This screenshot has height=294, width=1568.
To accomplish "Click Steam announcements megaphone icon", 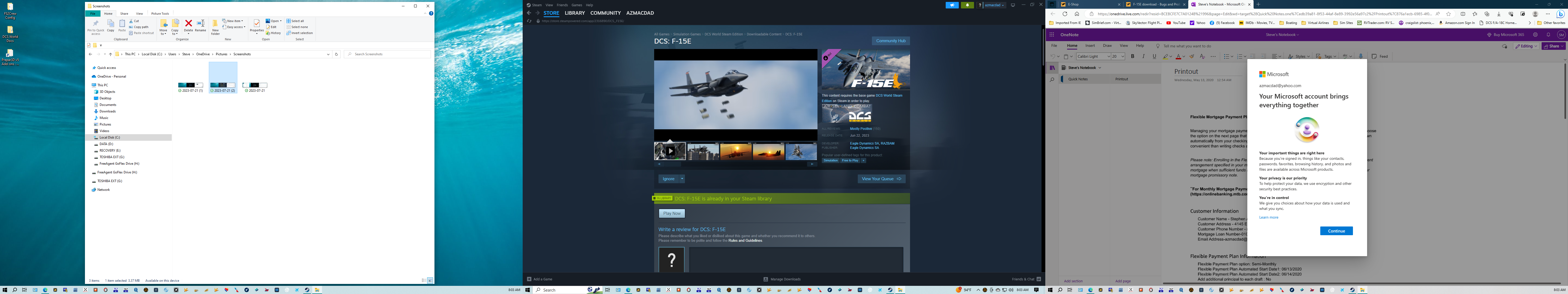I will (x=952, y=5).
